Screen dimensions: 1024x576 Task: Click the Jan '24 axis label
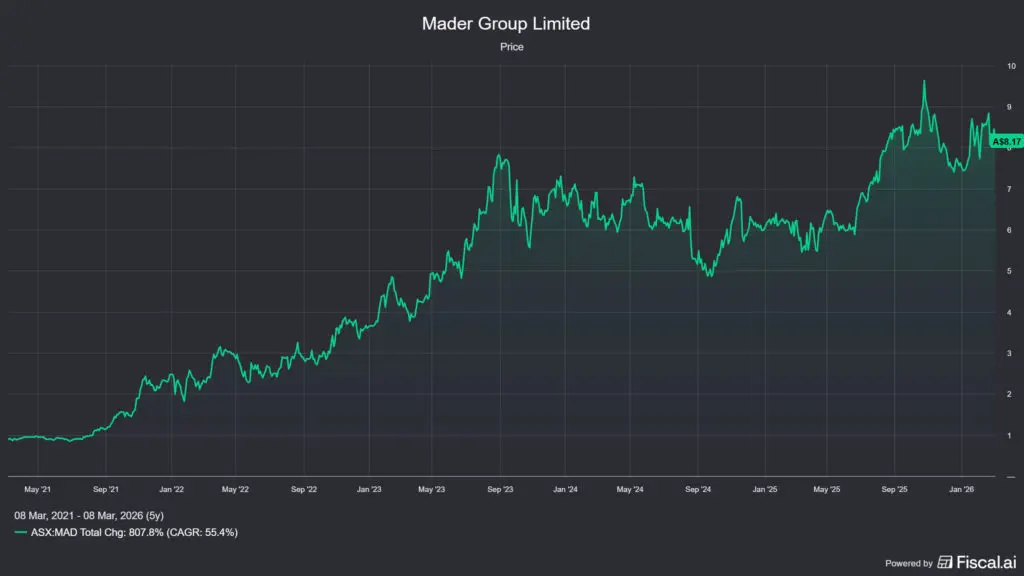coord(563,489)
